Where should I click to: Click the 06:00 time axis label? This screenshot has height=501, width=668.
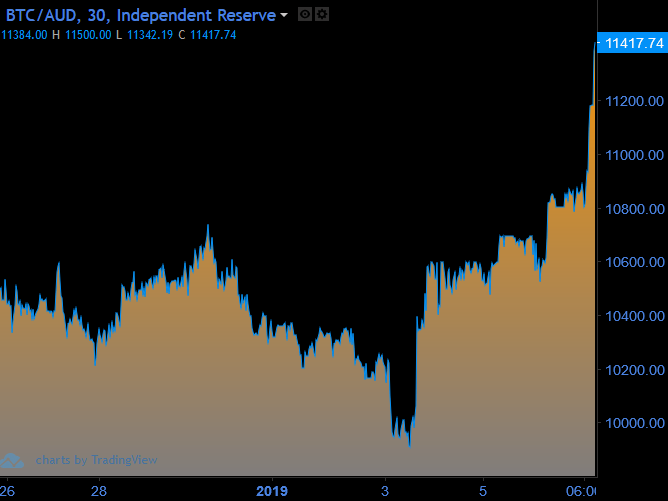(581, 491)
